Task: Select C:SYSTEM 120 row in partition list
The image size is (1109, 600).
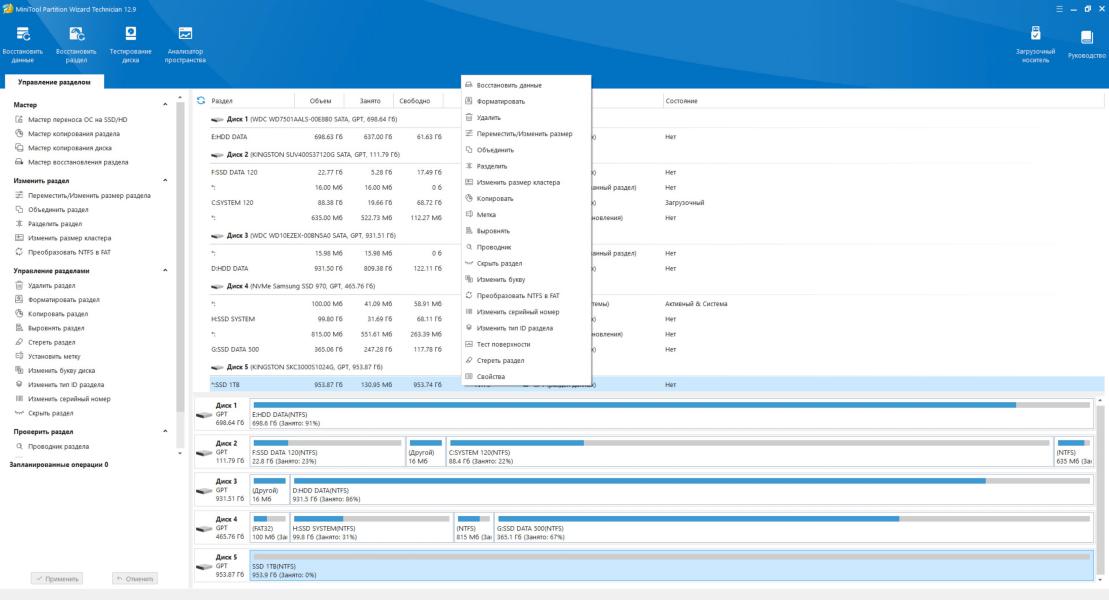Action: pos(656,202)
